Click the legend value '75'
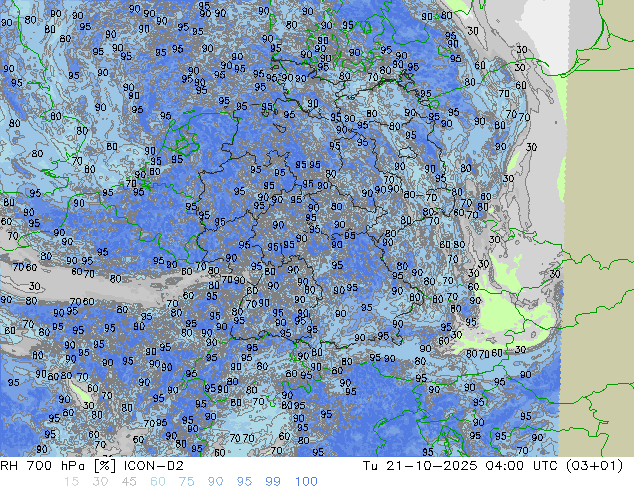Image resolution: width=634 pixels, height=490 pixels. (x=186, y=482)
